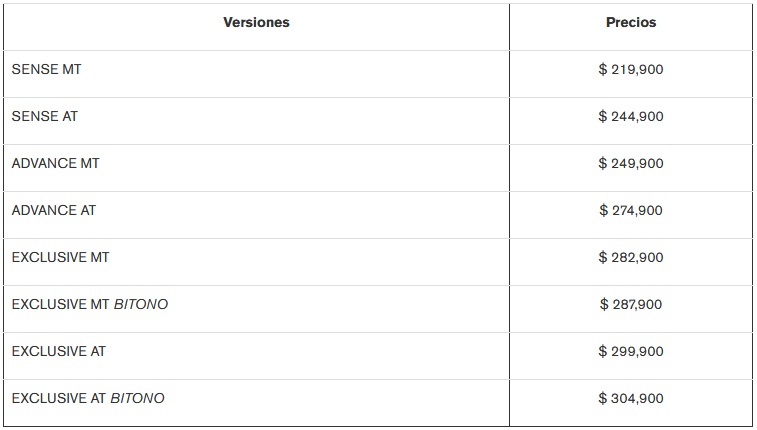
Task: Click the $ 219,900 price
Action: point(631,70)
